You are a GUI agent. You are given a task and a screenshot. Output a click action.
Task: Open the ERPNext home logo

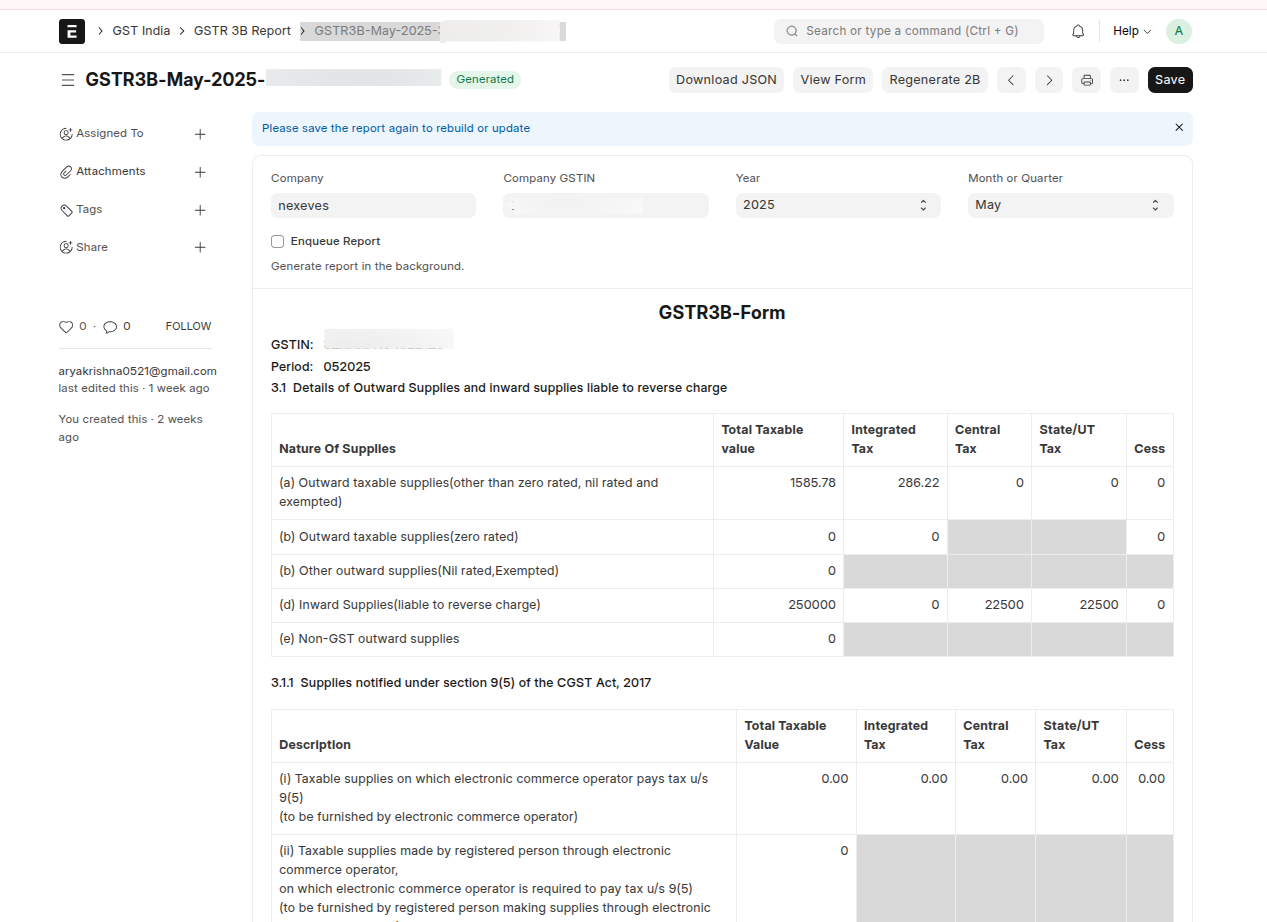(x=72, y=32)
